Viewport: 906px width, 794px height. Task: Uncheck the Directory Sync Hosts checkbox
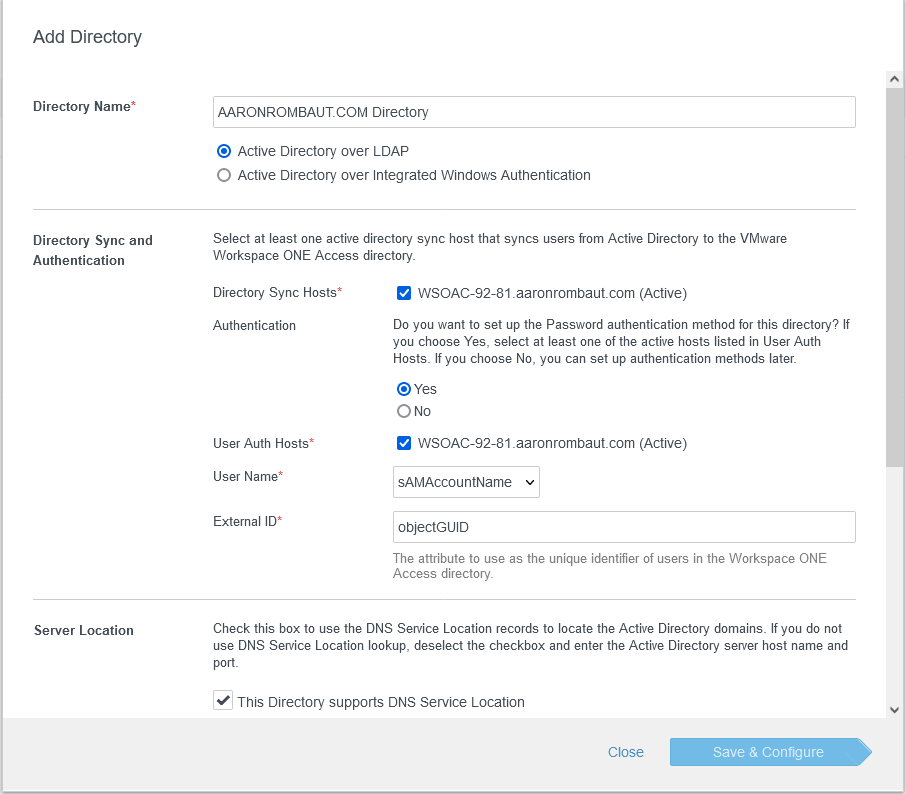pos(404,293)
